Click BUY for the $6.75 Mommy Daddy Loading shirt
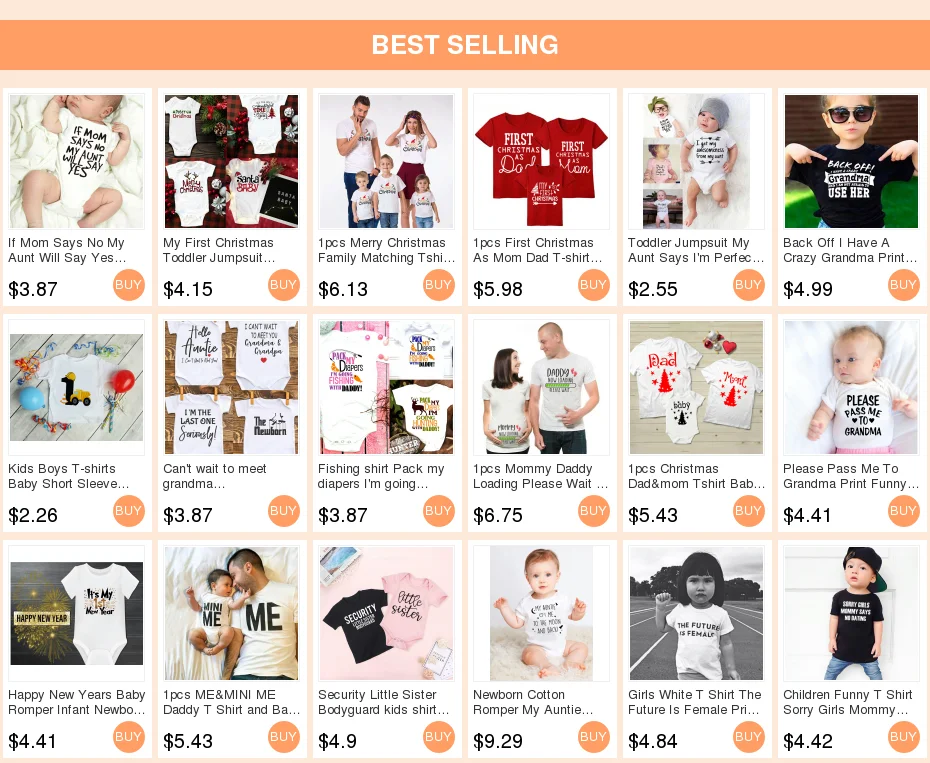This screenshot has width=930, height=763. [594, 511]
